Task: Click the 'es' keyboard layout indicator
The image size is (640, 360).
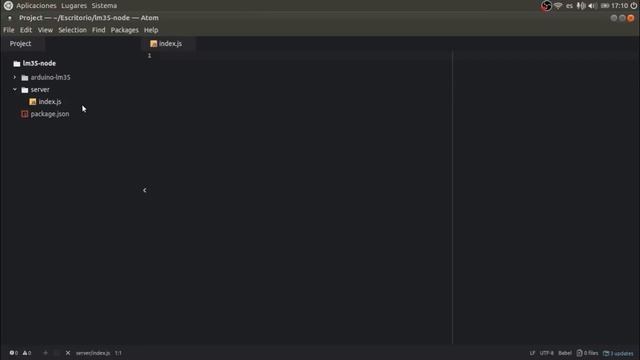Action: pyautogui.click(x=569, y=6)
